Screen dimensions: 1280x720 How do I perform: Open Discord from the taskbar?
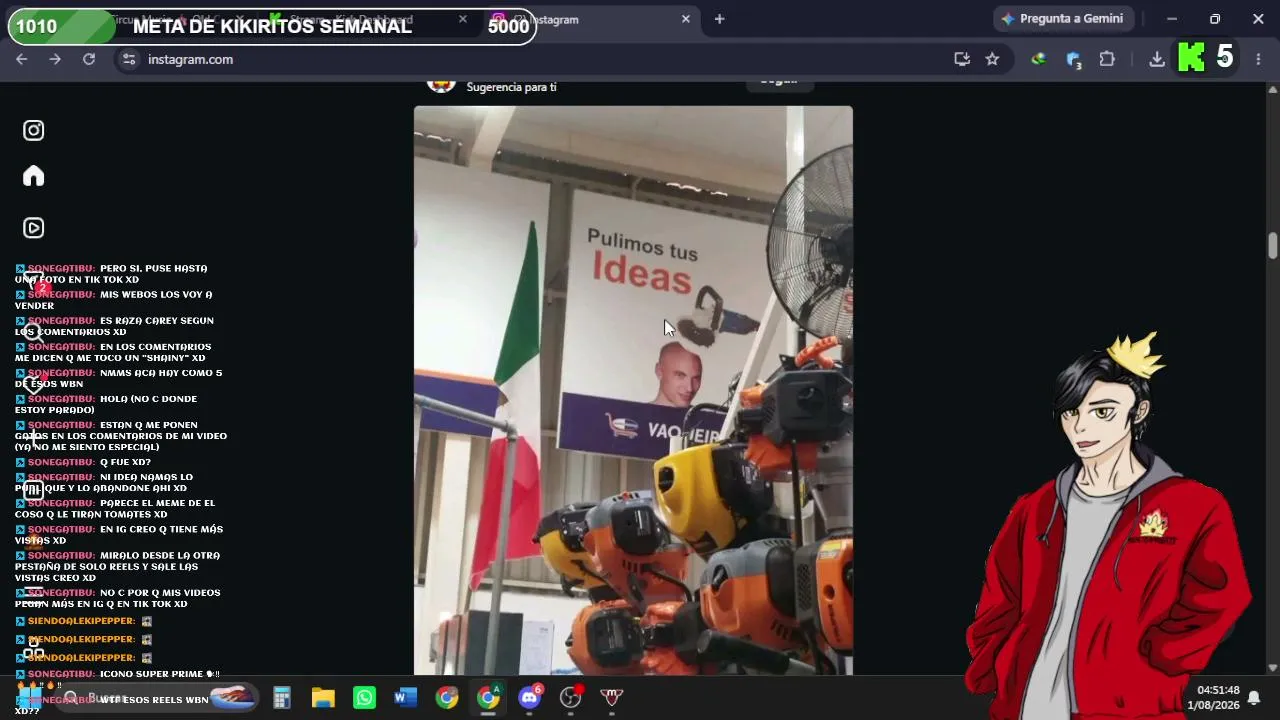pyautogui.click(x=530, y=697)
